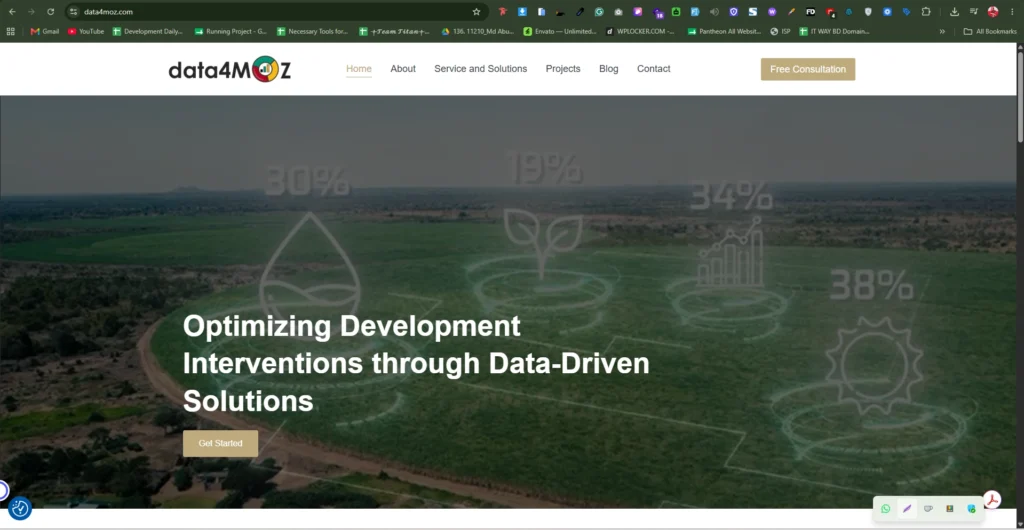This screenshot has width=1024, height=530.
Task: Open the Envato Unlimited bookmark
Action: pyautogui.click(x=560, y=31)
